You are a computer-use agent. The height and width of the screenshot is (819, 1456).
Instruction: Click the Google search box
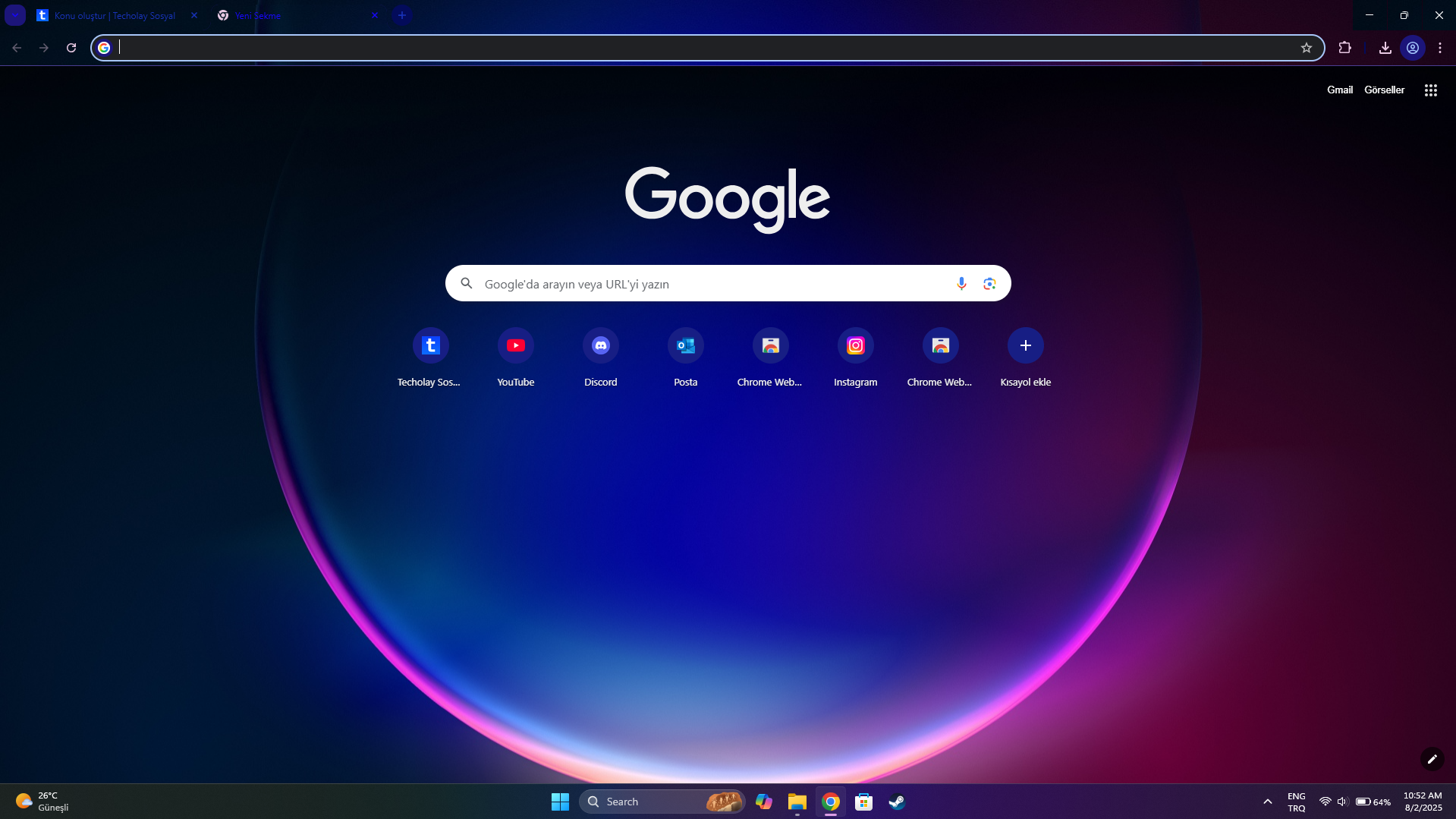pos(728,283)
